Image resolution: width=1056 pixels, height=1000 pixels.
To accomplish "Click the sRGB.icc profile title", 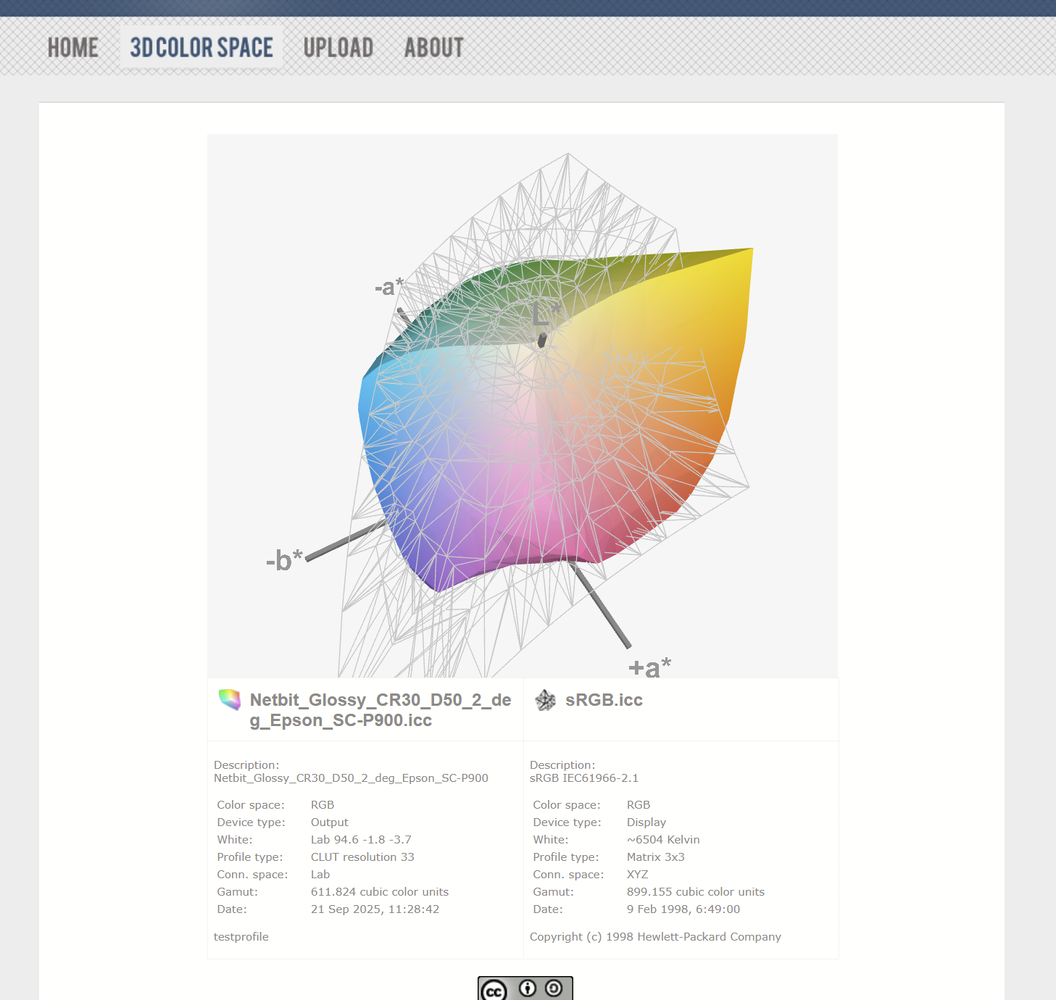I will point(604,700).
